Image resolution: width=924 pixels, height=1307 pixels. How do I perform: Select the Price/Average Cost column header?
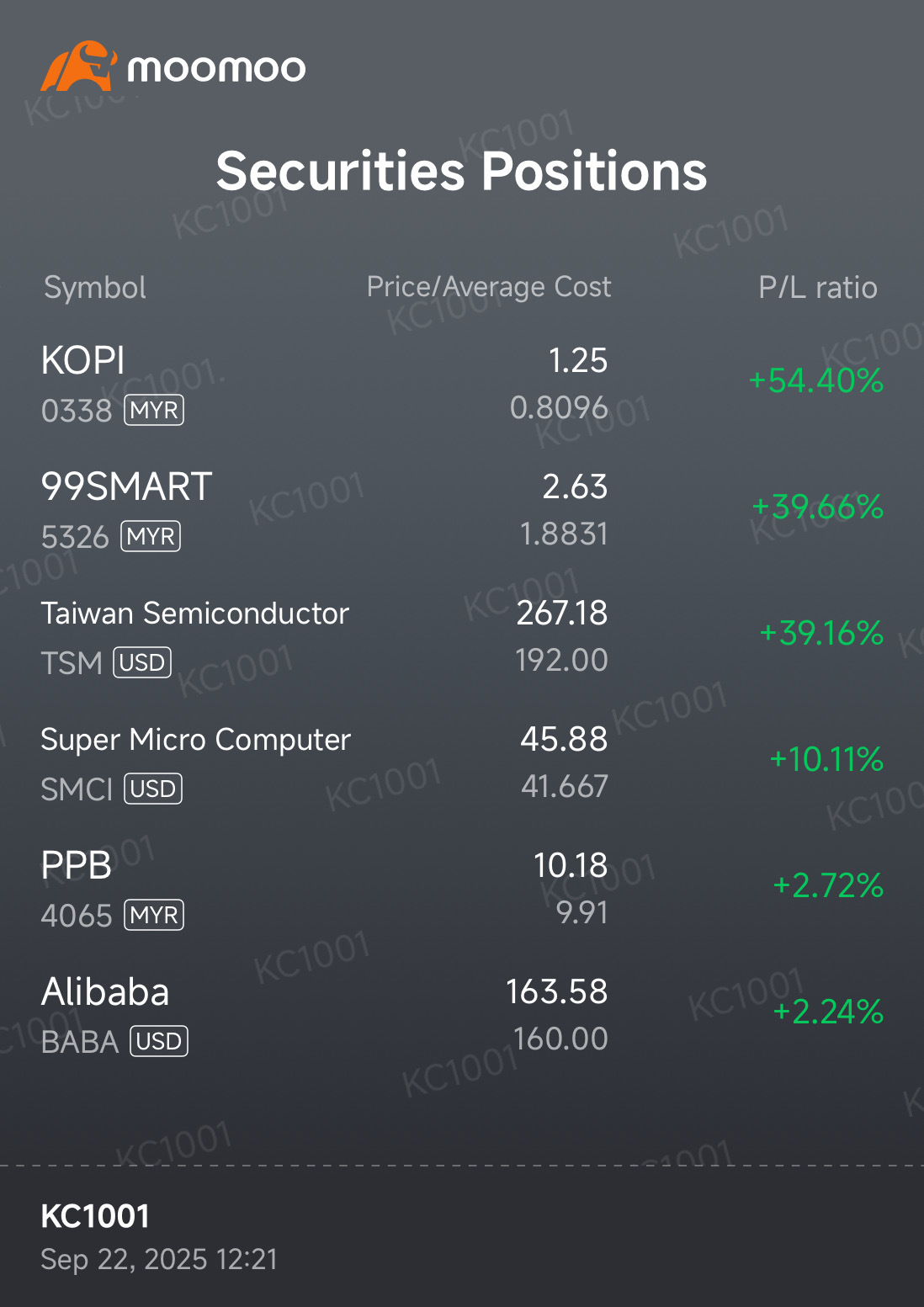pyautogui.click(x=489, y=287)
